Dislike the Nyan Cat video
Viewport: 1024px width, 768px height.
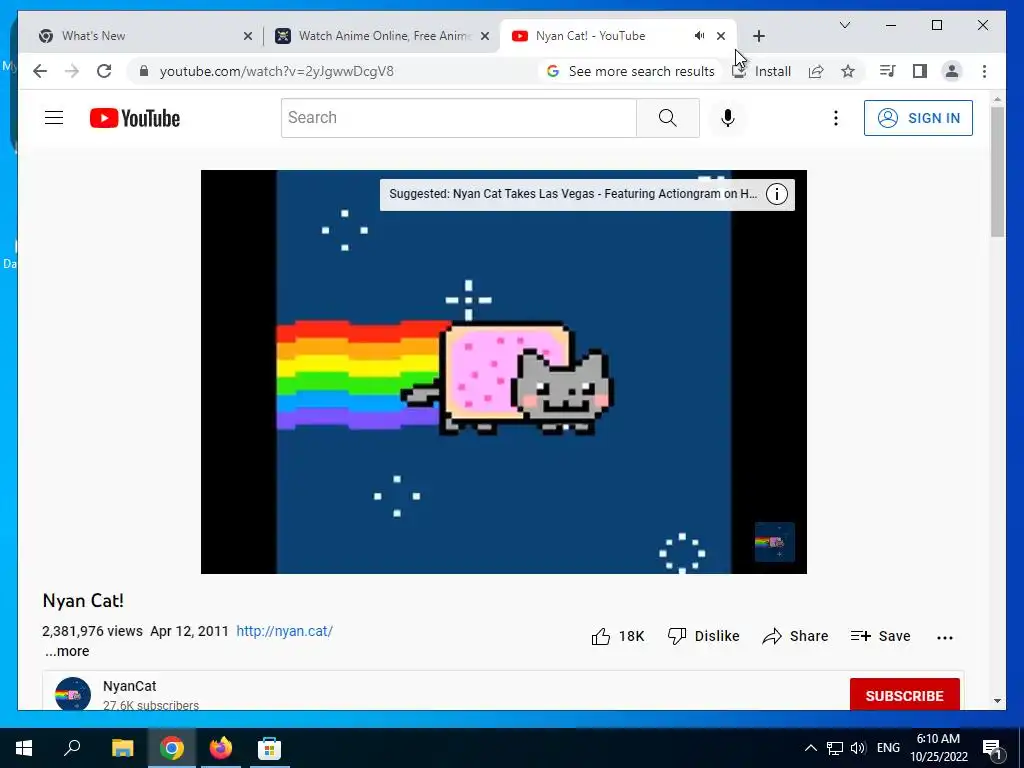pyautogui.click(x=703, y=636)
